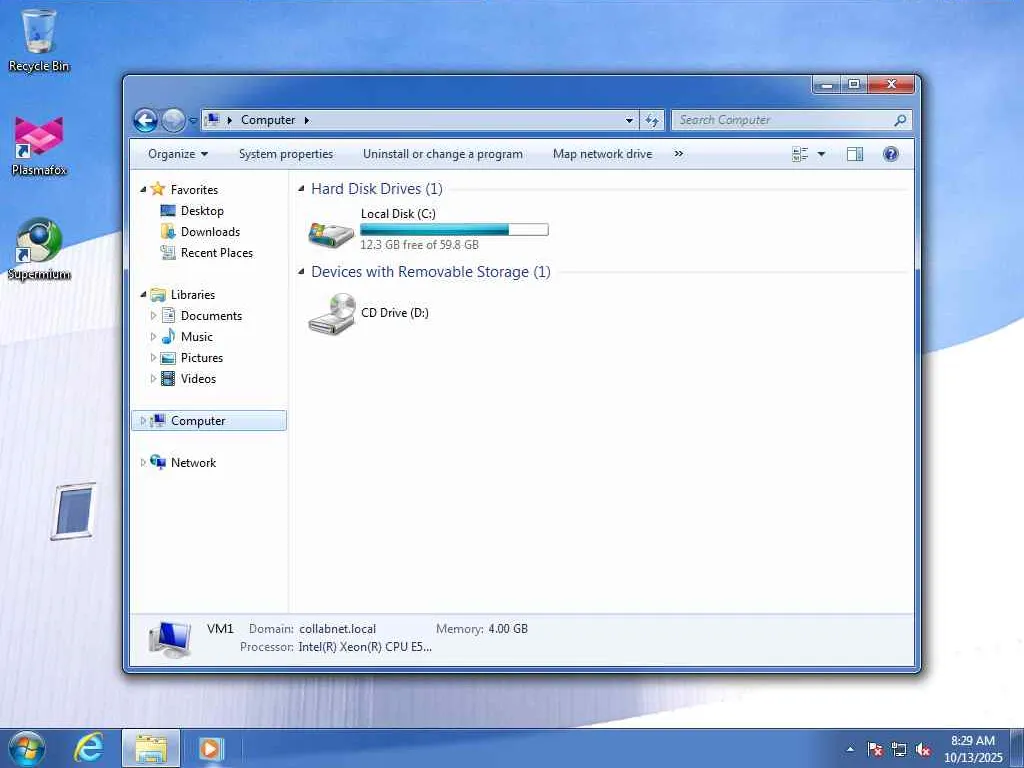The width and height of the screenshot is (1024, 768).
Task: Launch the Plasmafox desktop shortcut
Action: [x=39, y=146]
